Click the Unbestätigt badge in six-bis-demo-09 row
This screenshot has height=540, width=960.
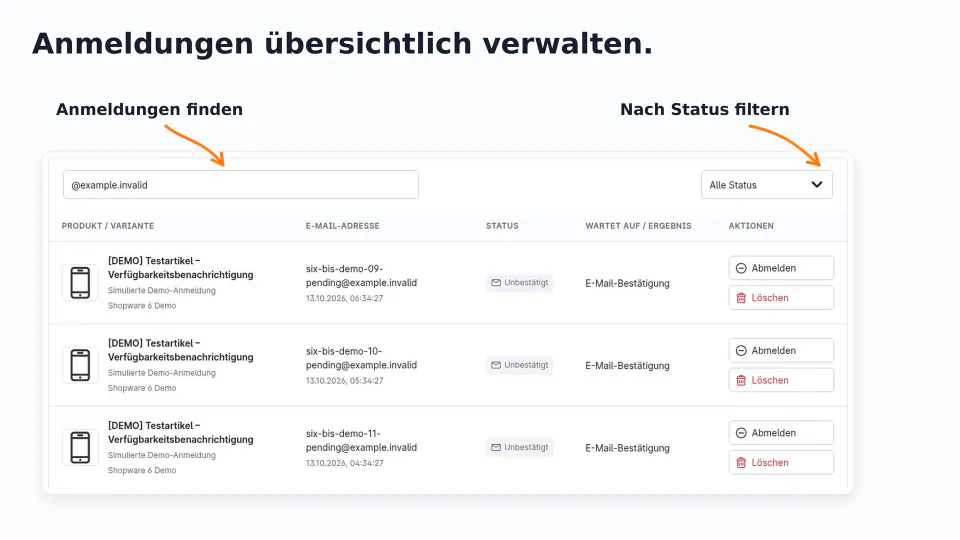520,283
